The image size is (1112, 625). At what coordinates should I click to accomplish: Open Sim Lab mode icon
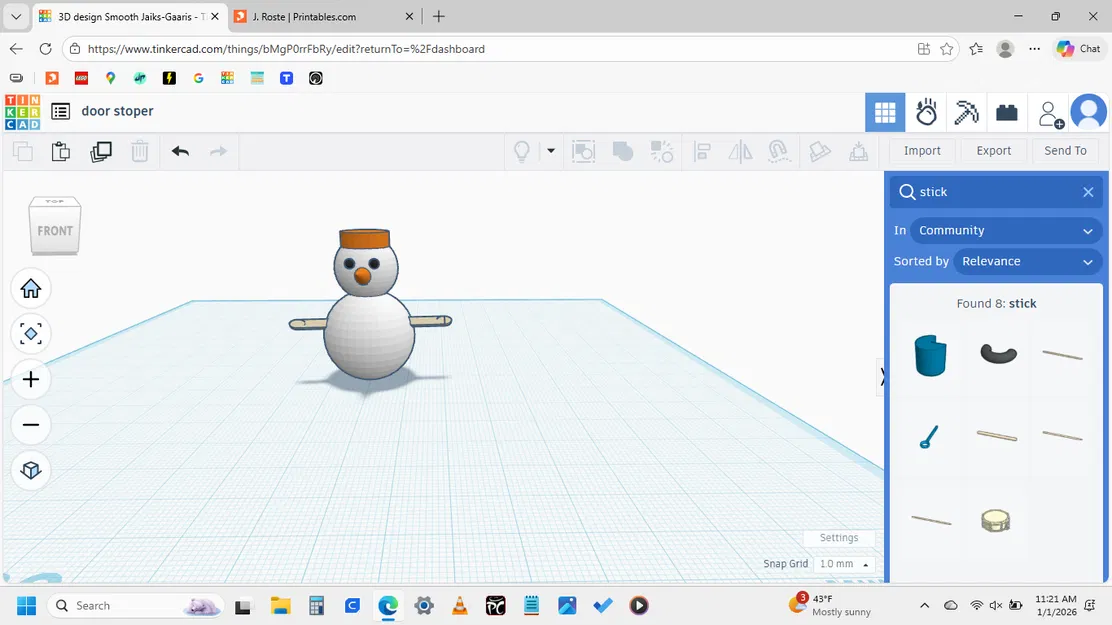[926, 112]
